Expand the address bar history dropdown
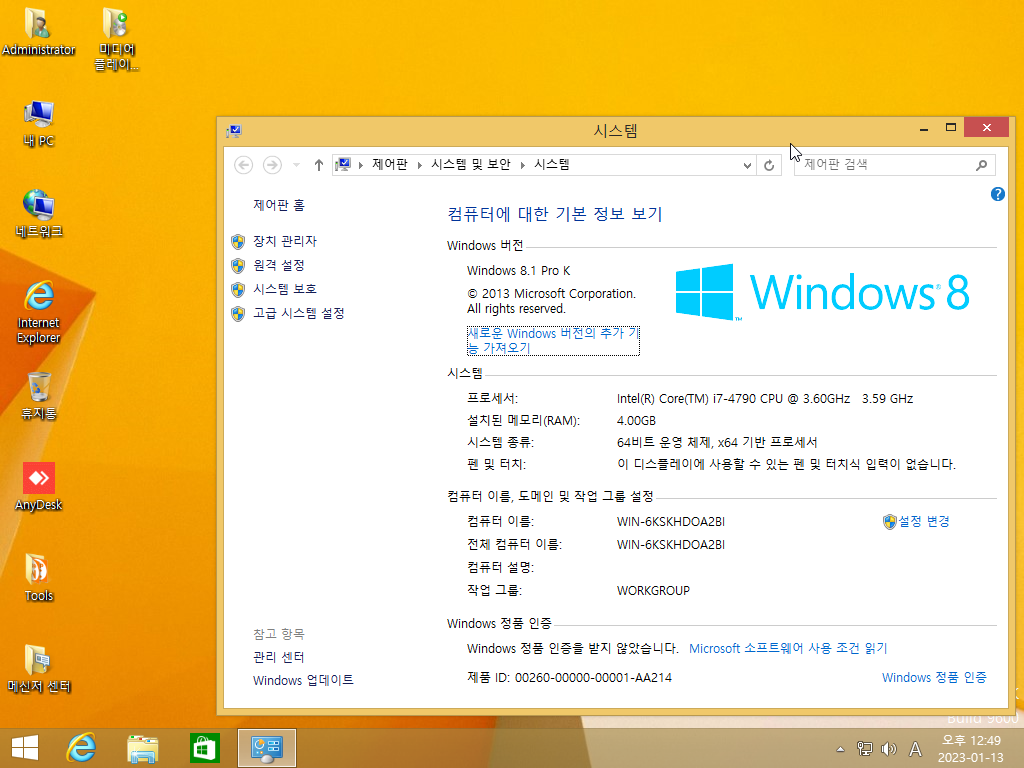1024x768 pixels. pos(747,165)
